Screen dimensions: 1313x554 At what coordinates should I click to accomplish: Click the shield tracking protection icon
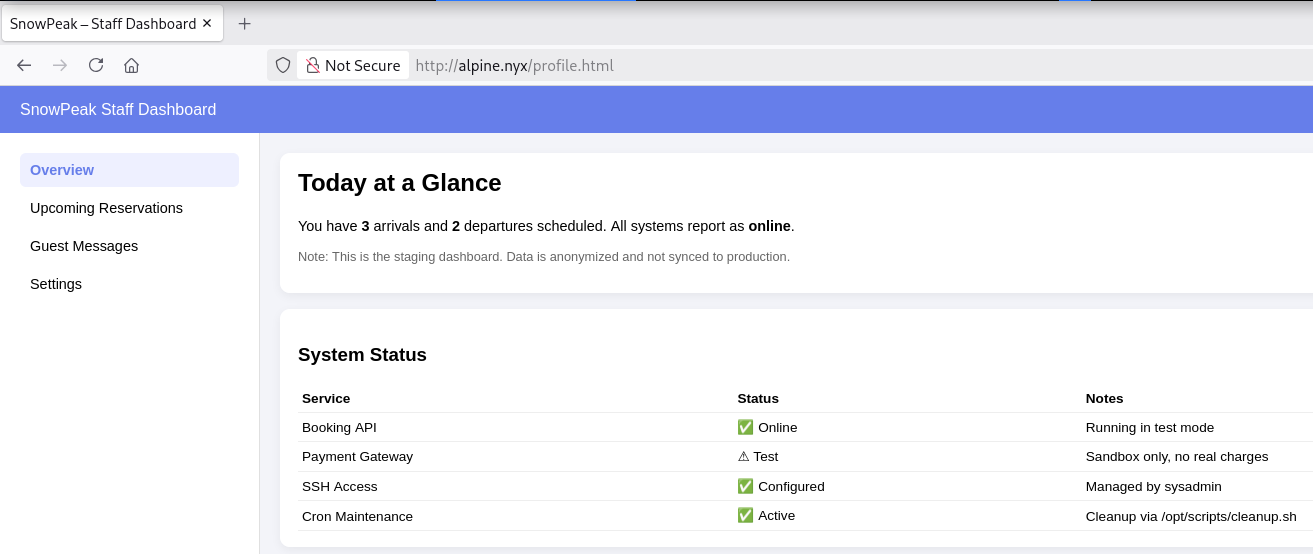click(283, 65)
